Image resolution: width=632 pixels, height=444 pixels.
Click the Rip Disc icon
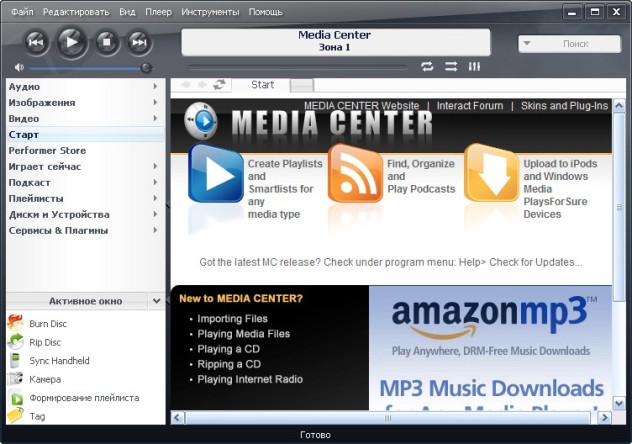click(x=16, y=342)
